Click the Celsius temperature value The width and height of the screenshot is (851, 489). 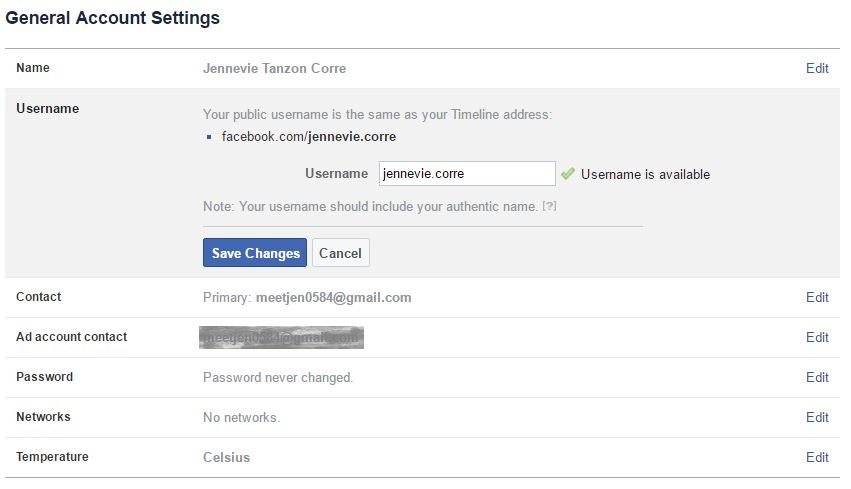pyautogui.click(x=226, y=458)
